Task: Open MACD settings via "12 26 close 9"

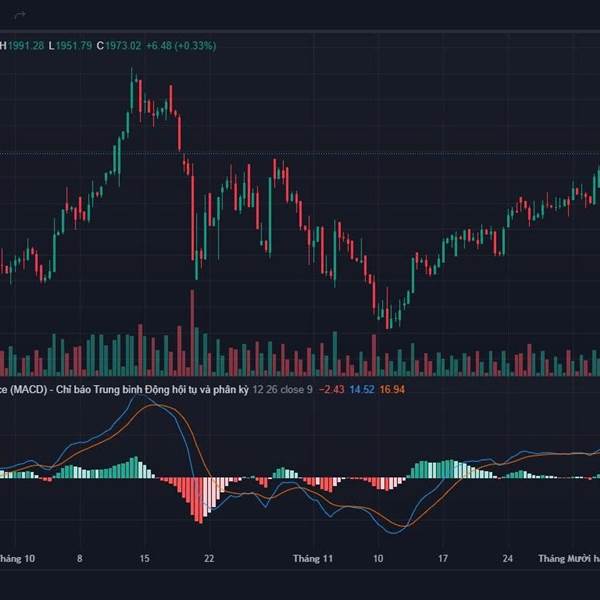Action: tap(282, 390)
